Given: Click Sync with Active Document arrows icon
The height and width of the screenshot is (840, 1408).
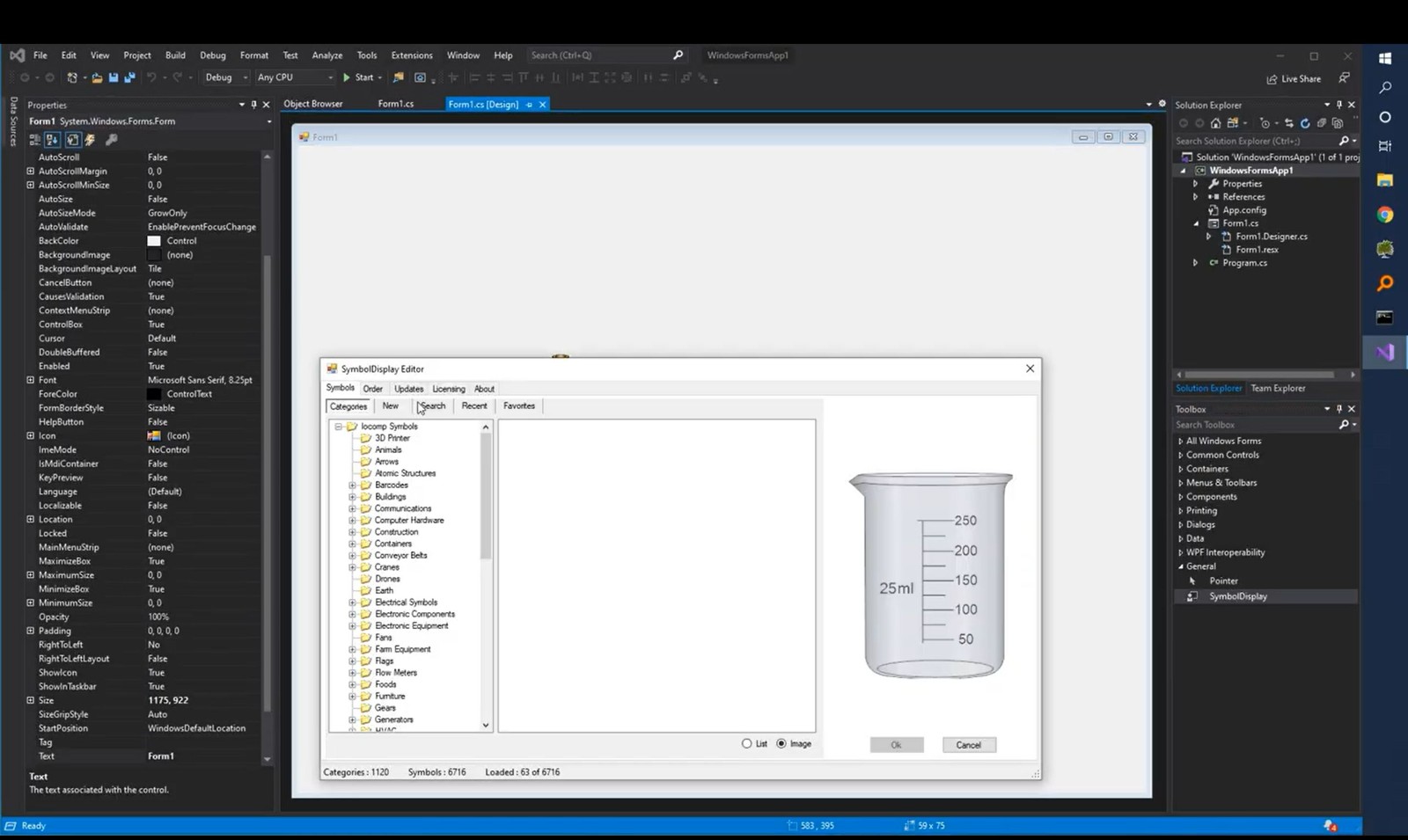Looking at the screenshot, I should click(1289, 123).
